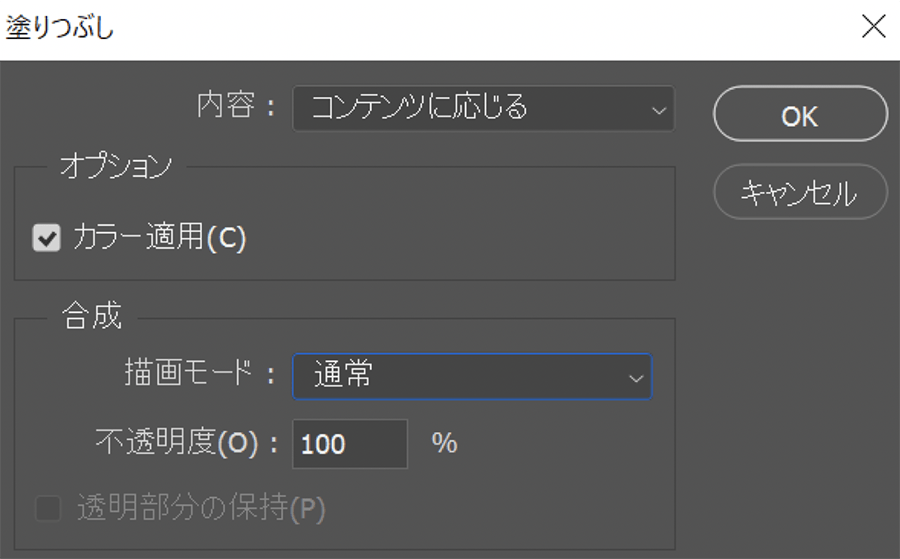Click the chevron arrow of 内容 dropdown
Screen dimensions: 900x559
point(657,109)
